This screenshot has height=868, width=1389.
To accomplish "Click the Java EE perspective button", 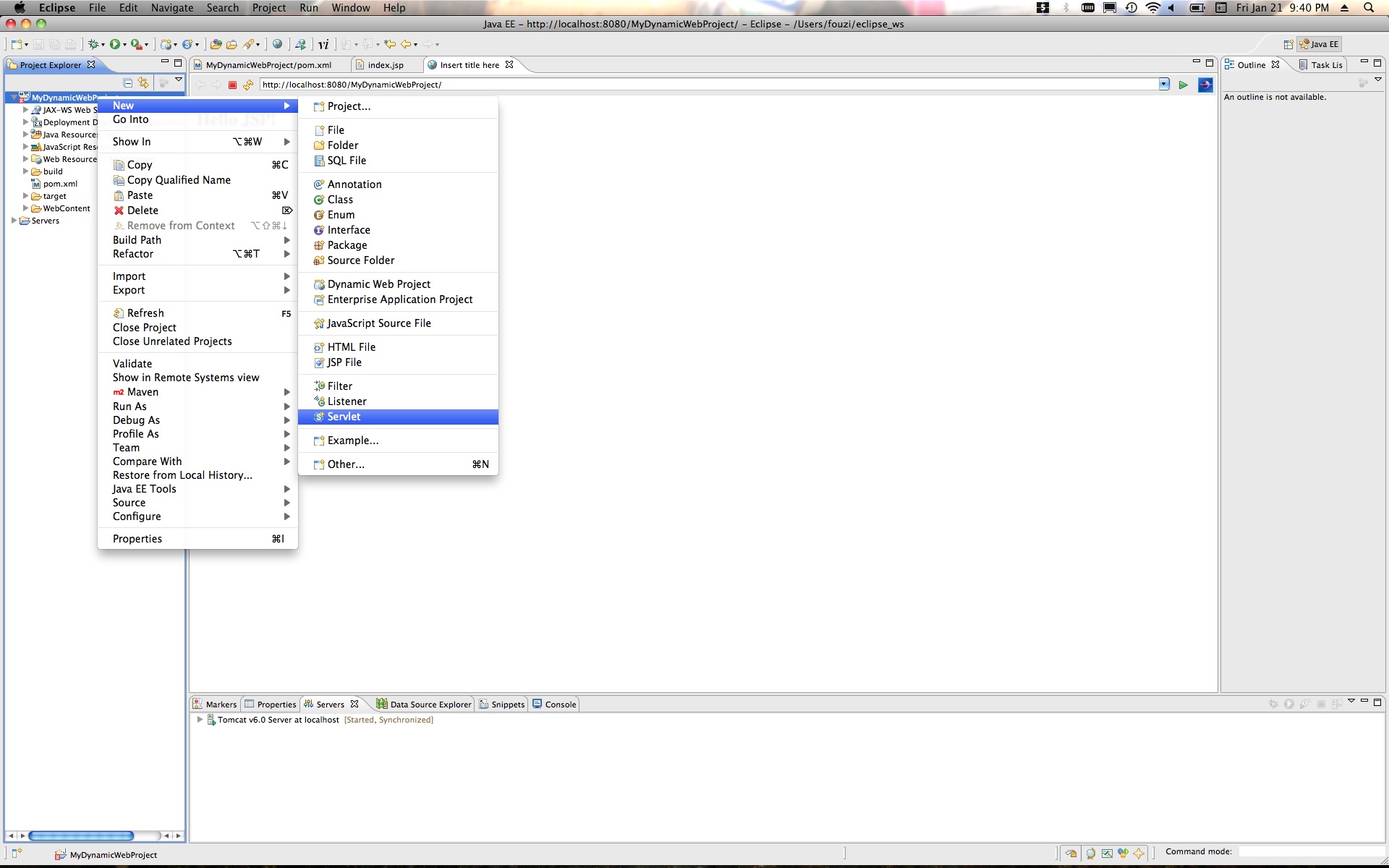I will [x=1320, y=44].
